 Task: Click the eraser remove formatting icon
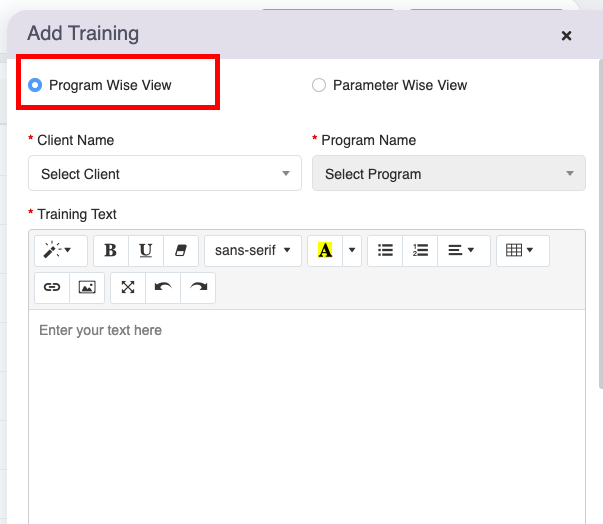(181, 250)
